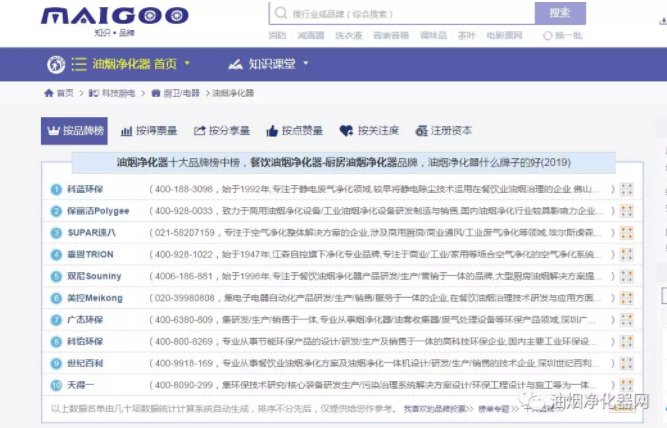Screen dimensions: 667x428
Task: Expand the 油烟净化器 首页 dropdown arrow
Action: pyautogui.click(x=187, y=63)
